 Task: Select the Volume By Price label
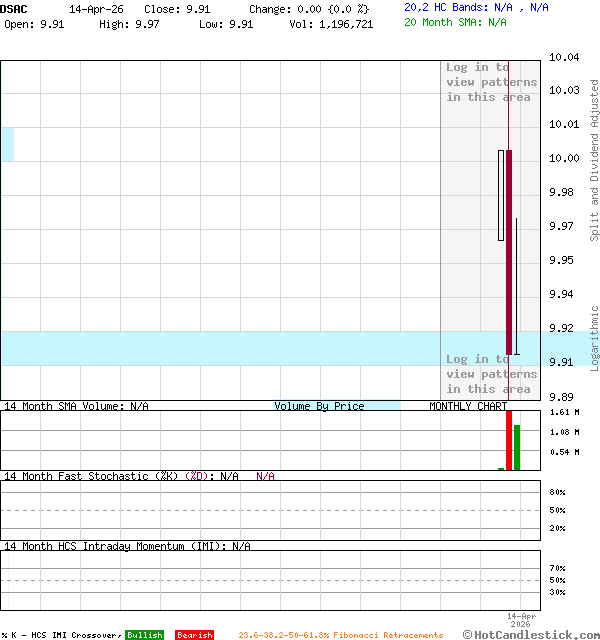click(319, 406)
